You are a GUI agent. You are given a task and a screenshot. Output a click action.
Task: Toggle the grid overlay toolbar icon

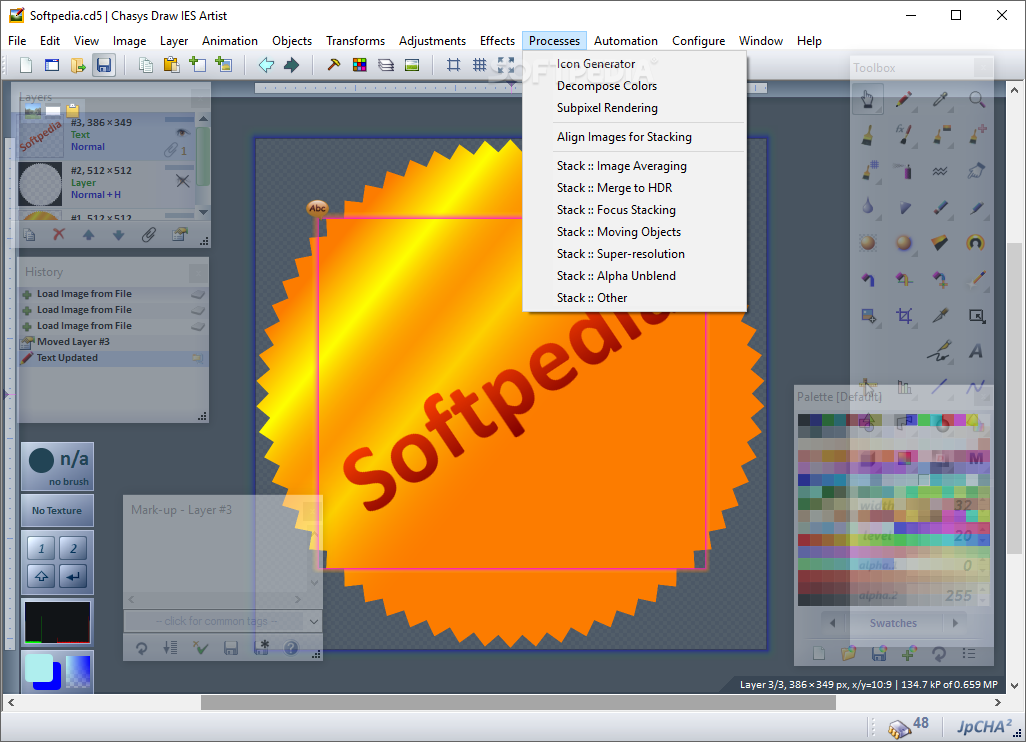click(480, 65)
